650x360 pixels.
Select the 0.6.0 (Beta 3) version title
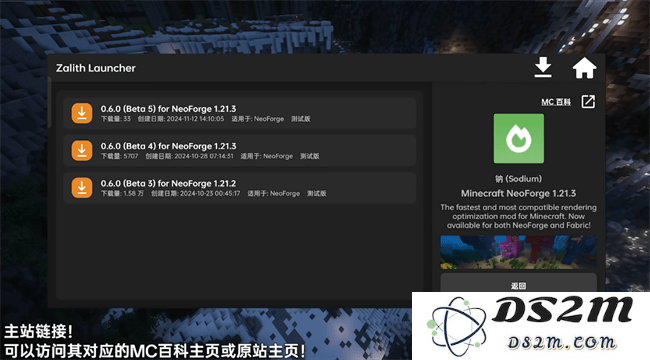point(168,183)
